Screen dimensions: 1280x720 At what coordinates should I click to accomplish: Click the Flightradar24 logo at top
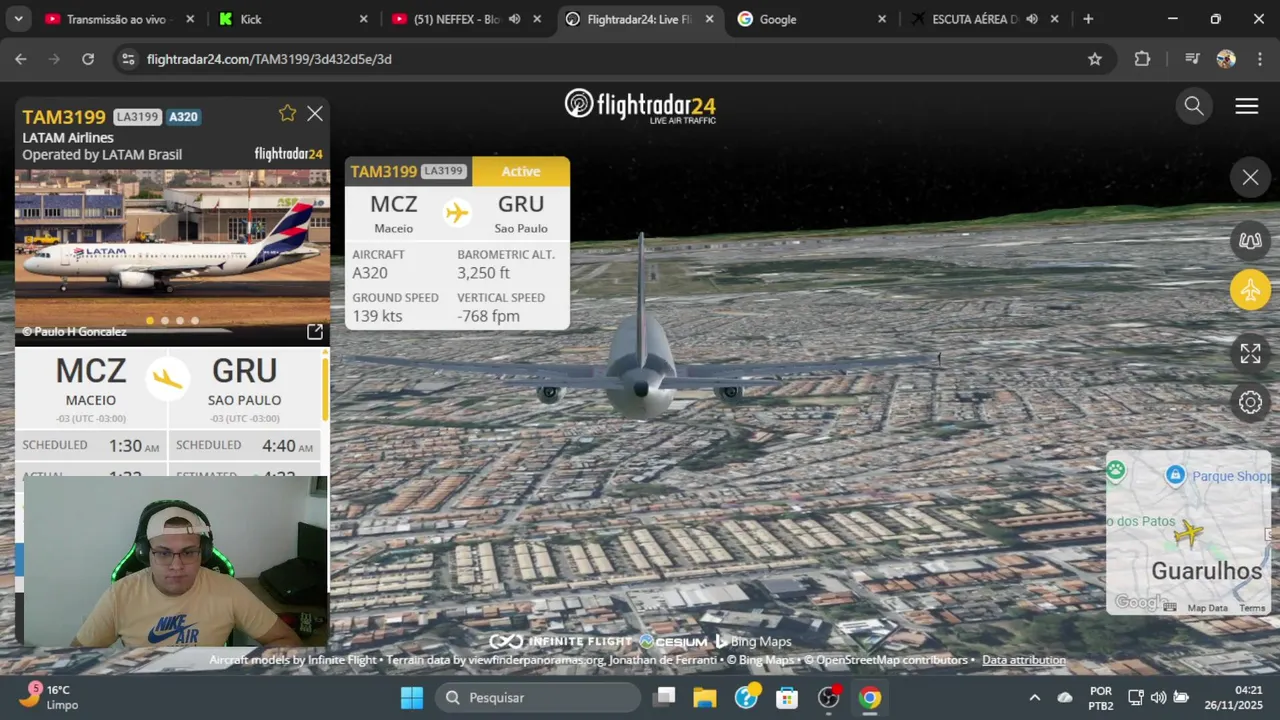click(x=640, y=106)
